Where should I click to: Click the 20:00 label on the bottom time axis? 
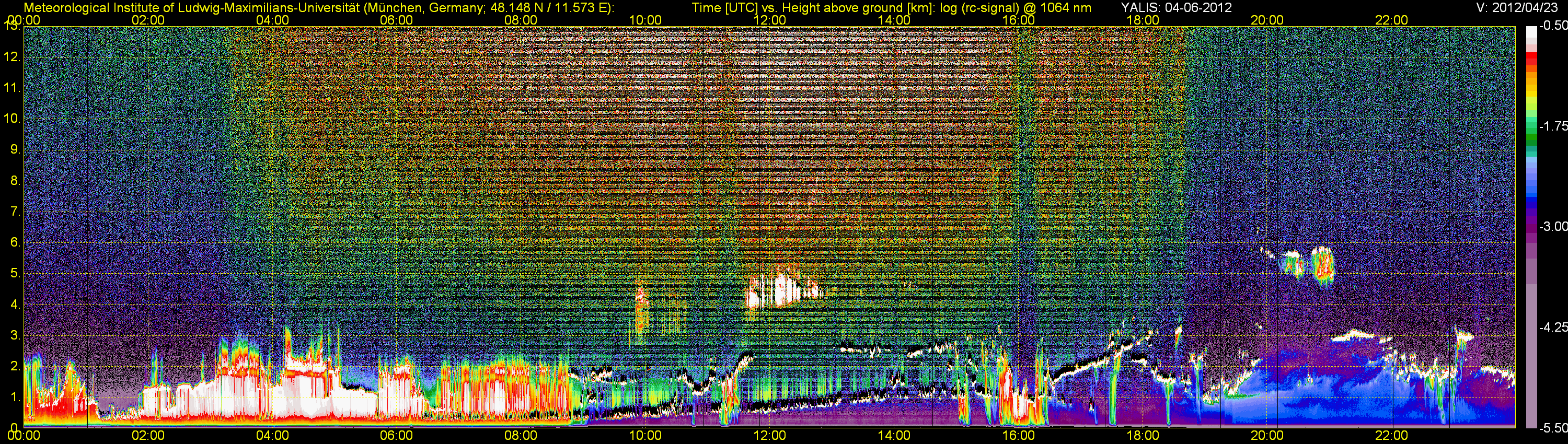pos(1267,436)
